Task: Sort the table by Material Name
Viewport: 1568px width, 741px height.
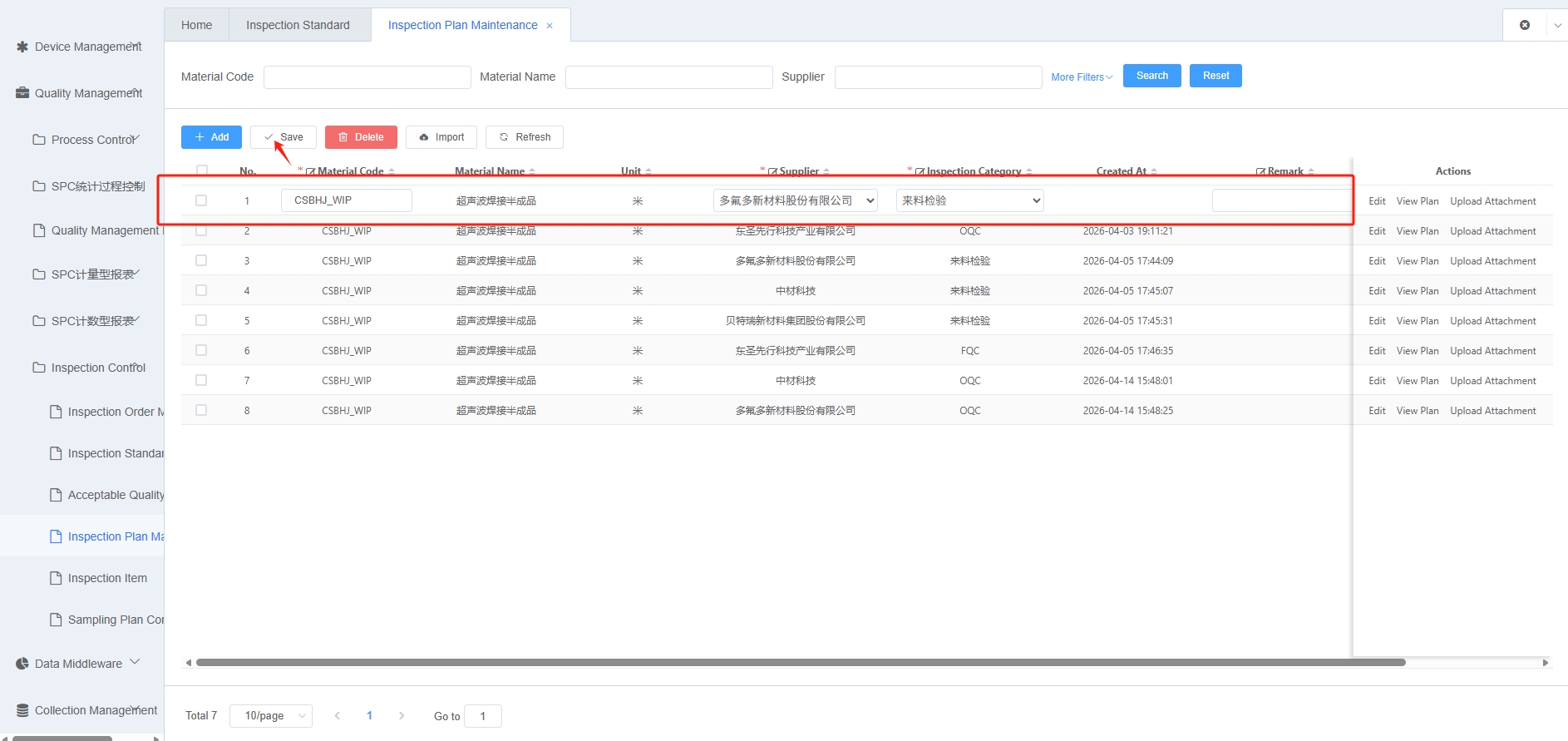Action: pyautogui.click(x=532, y=171)
